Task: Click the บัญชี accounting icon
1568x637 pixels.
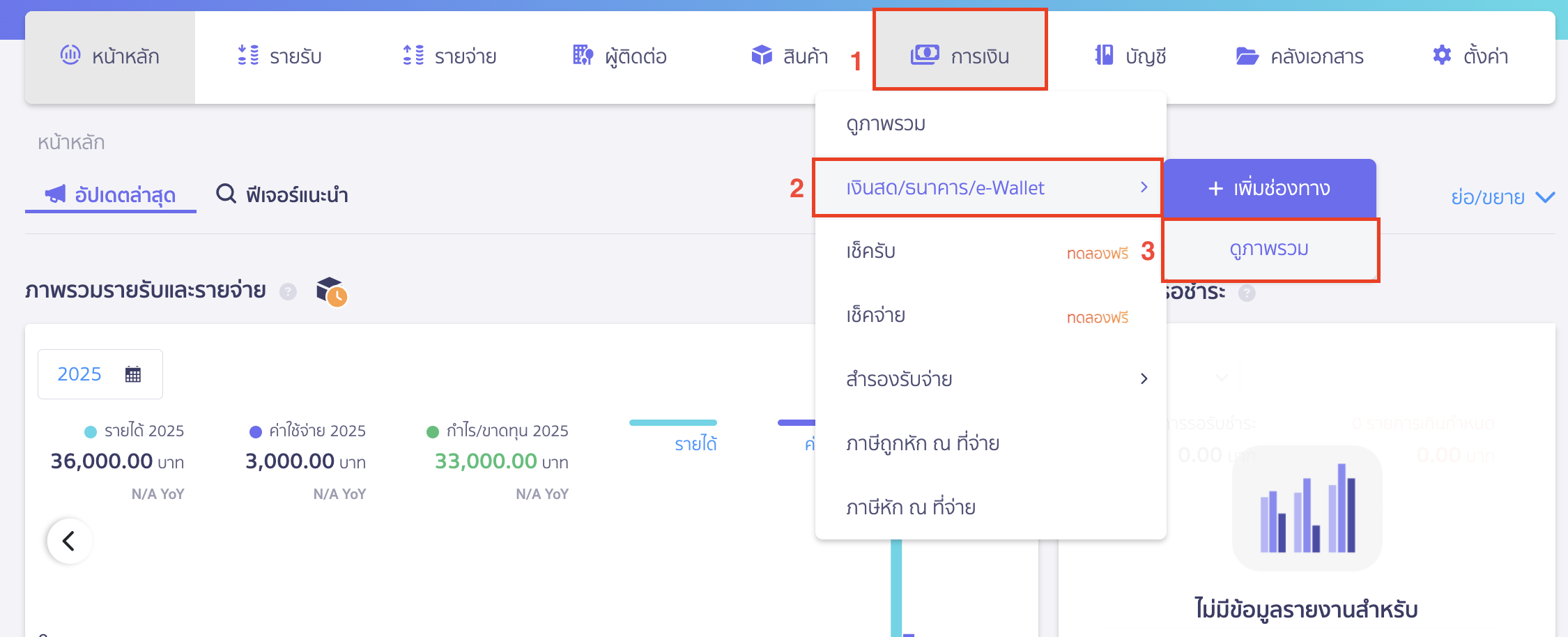Action: [x=1103, y=56]
